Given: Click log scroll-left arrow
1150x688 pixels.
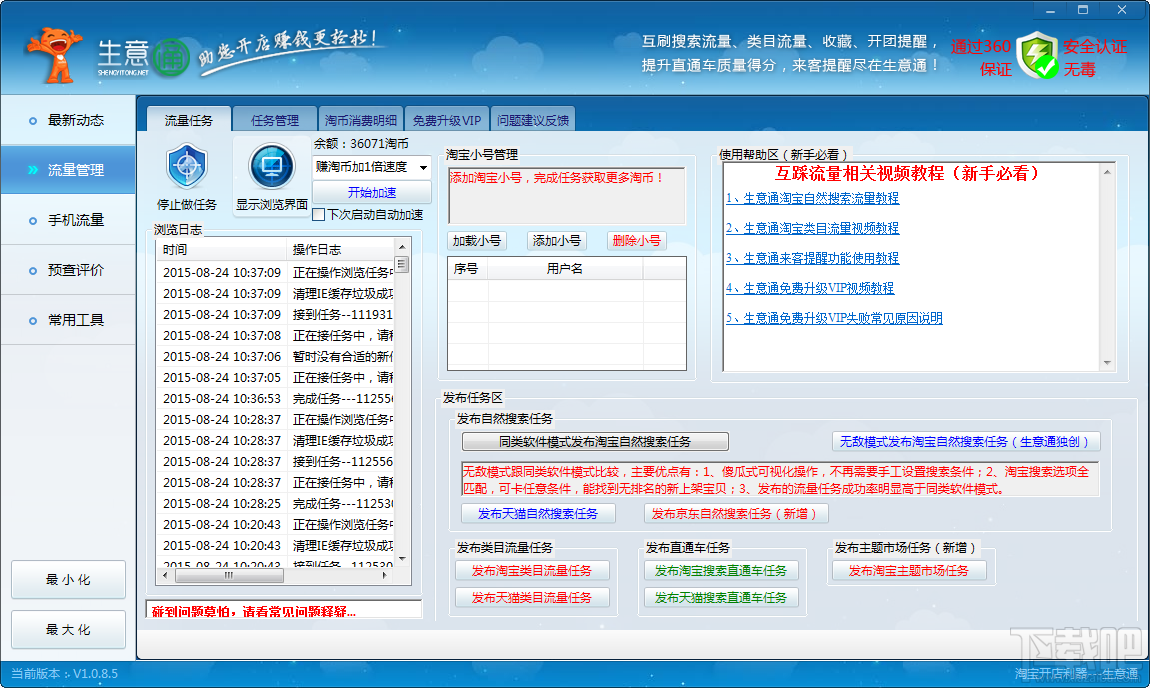Looking at the screenshot, I should [x=164, y=576].
